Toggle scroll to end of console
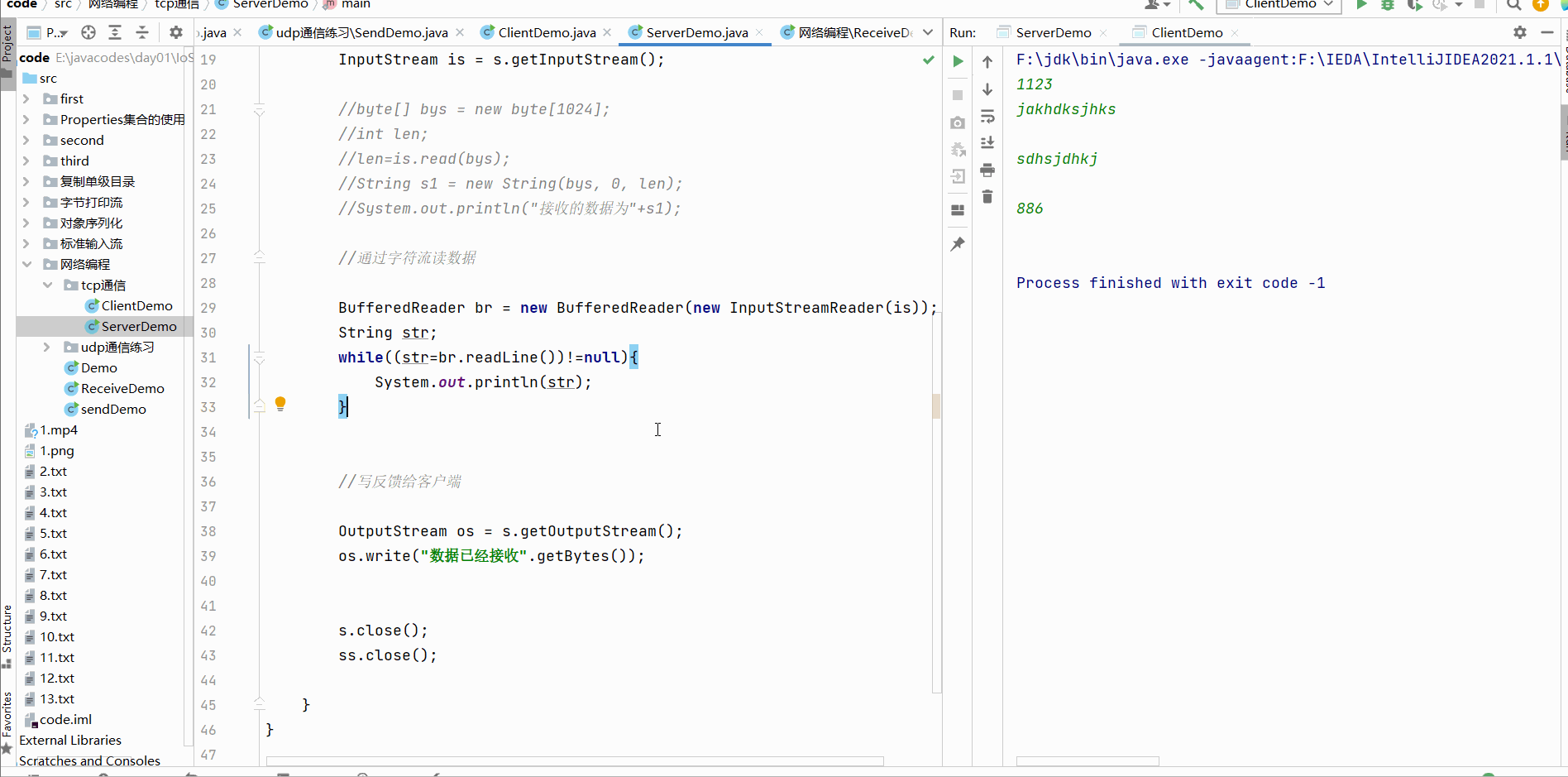Image resolution: width=1568 pixels, height=777 pixels. pos(987,142)
